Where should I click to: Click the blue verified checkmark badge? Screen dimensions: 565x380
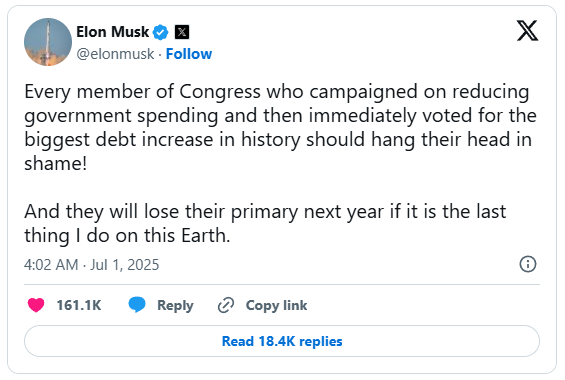tap(161, 32)
